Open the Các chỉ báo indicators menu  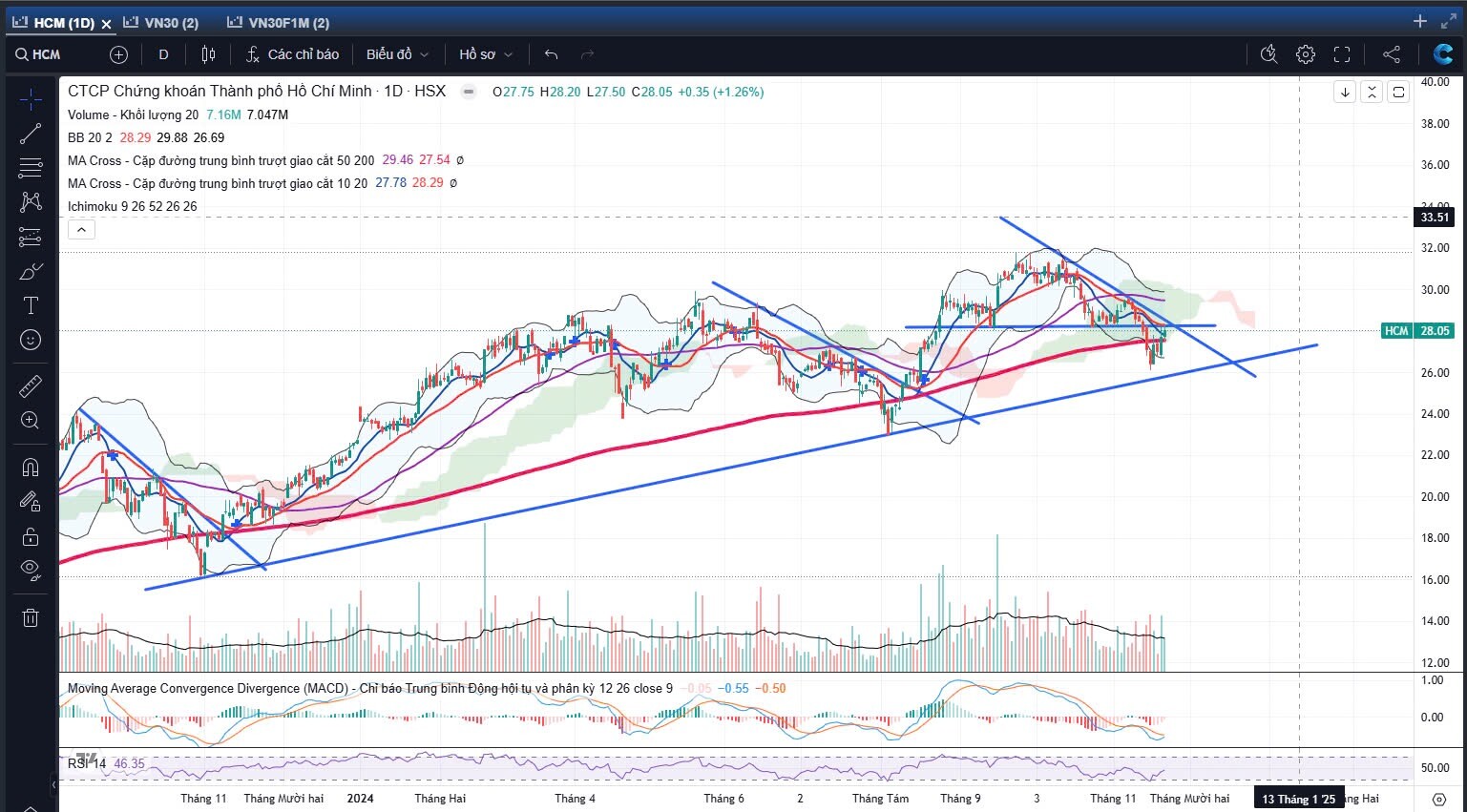tap(292, 54)
